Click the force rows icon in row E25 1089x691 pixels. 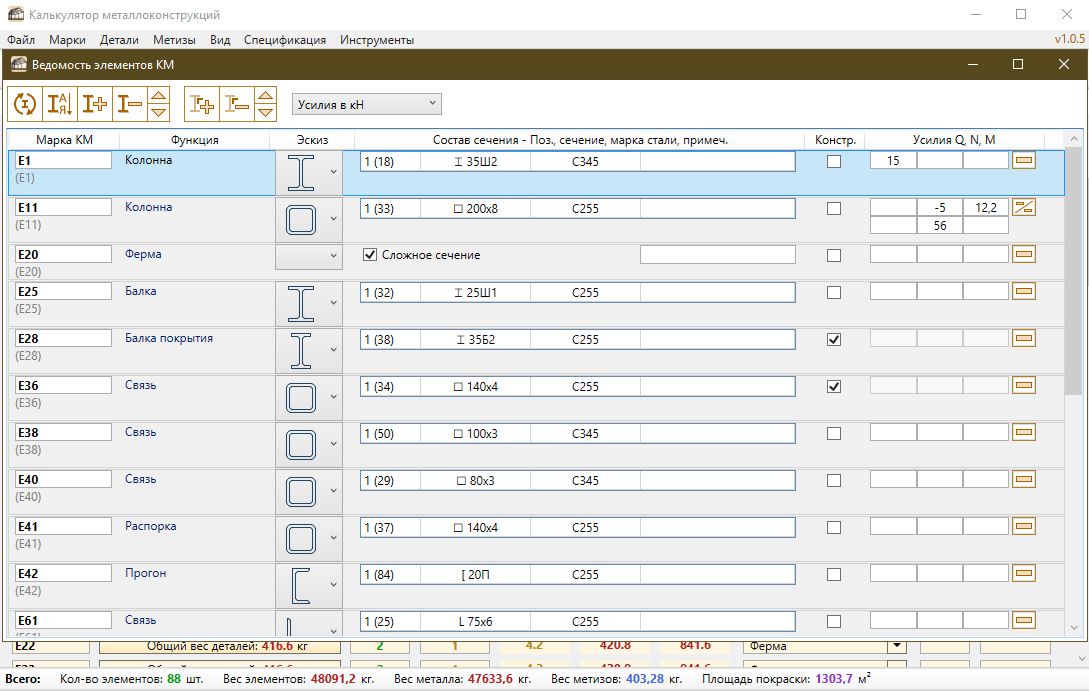point(1023,292)
